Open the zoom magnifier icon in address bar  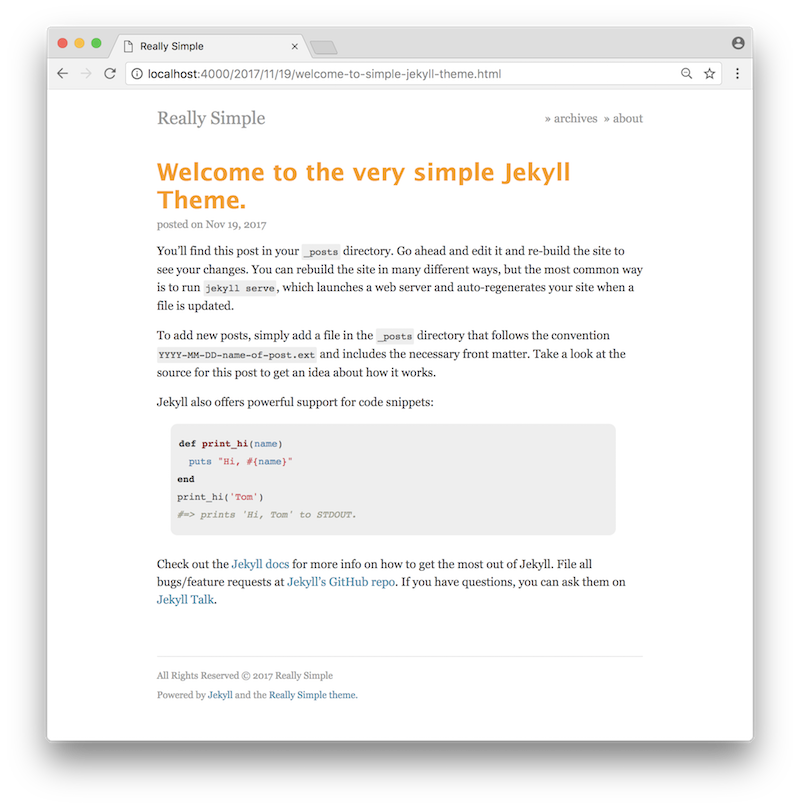click(686, 74)
